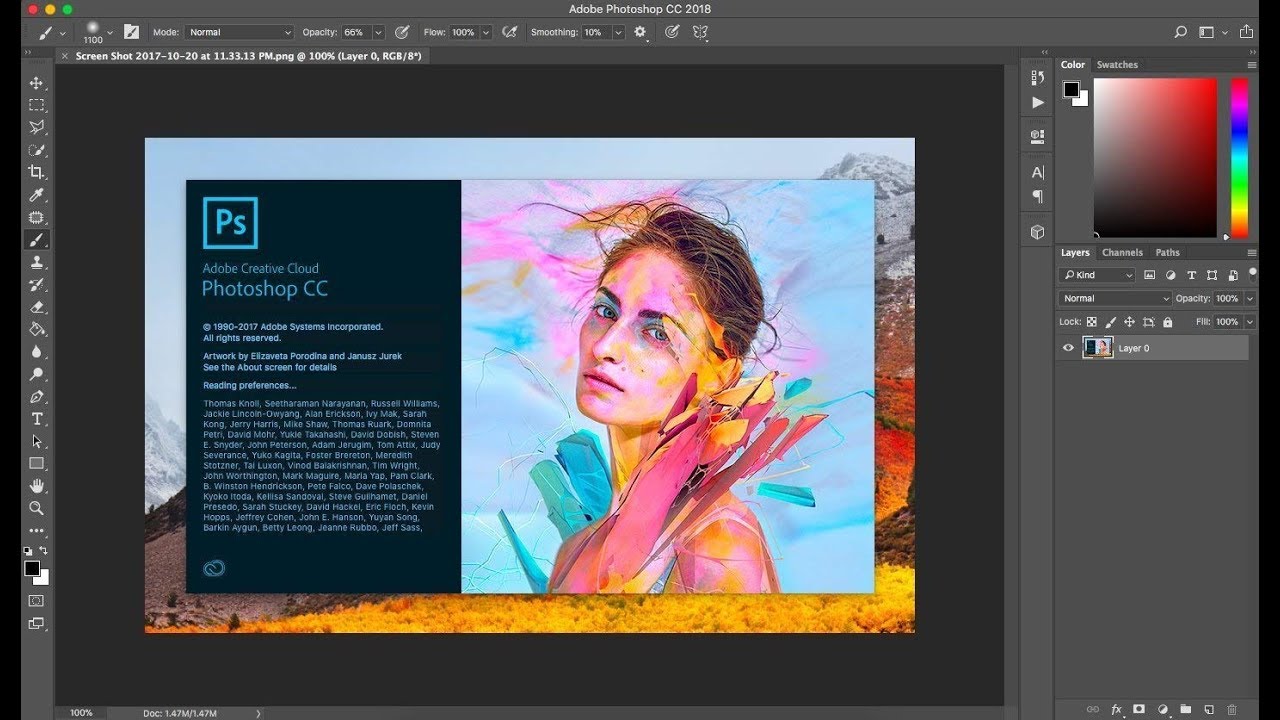Viewport: 1280px width, 720px height.
Task: Expand the layer filter Kind dropdown
Action: (x=1097, y=275)
